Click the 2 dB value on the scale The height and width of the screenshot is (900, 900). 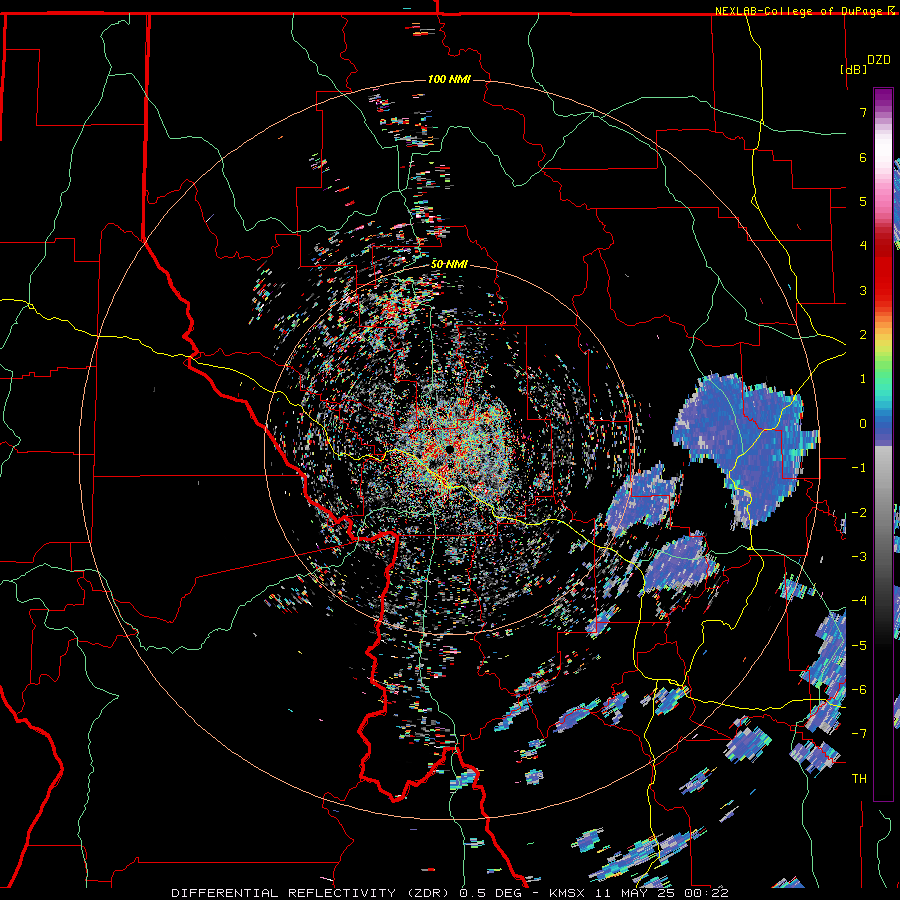click(863, 335)
